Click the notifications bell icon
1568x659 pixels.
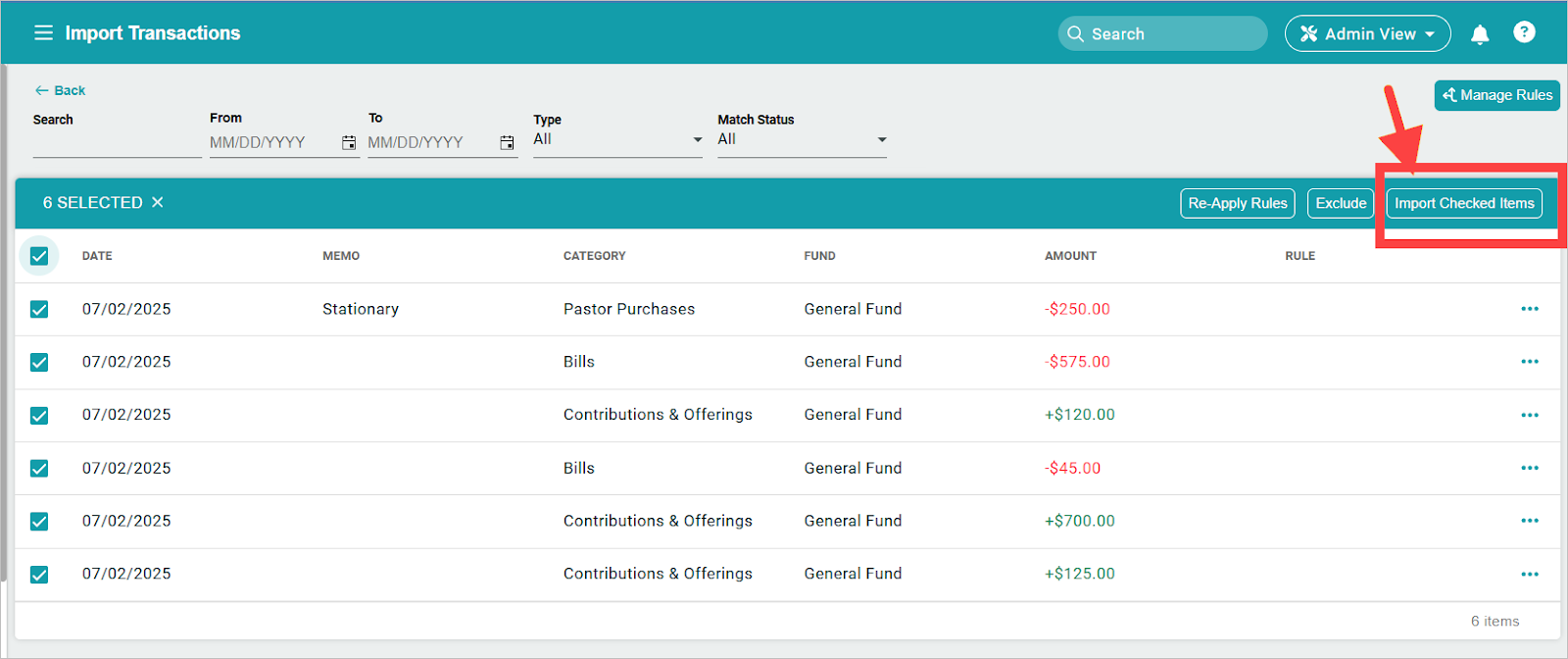coord(1480,34)
